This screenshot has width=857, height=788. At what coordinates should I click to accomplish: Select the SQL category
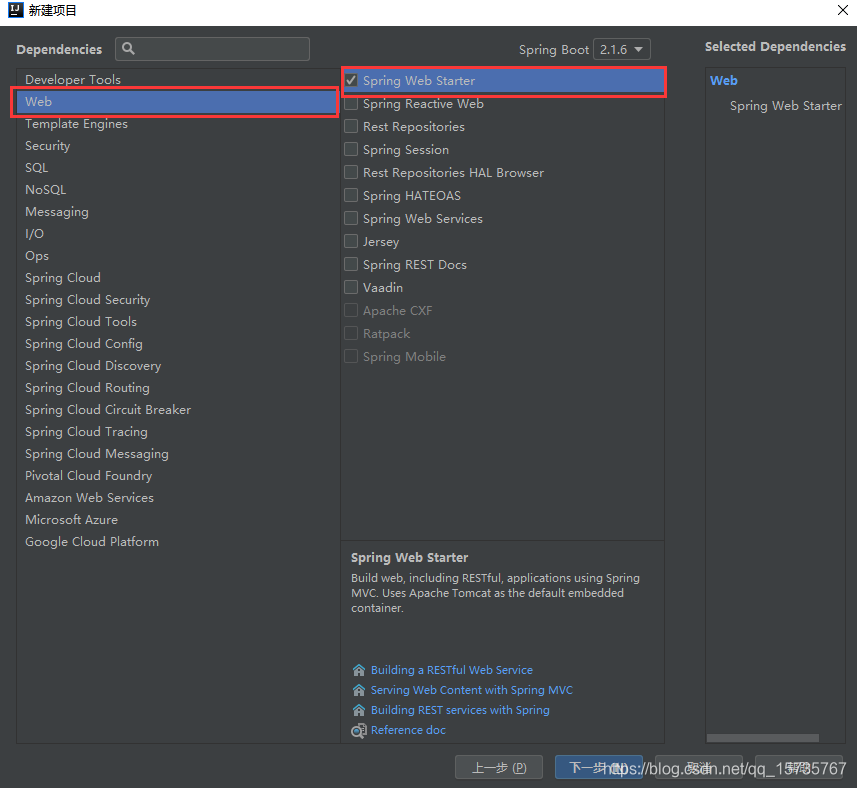[x=178, y=167]
